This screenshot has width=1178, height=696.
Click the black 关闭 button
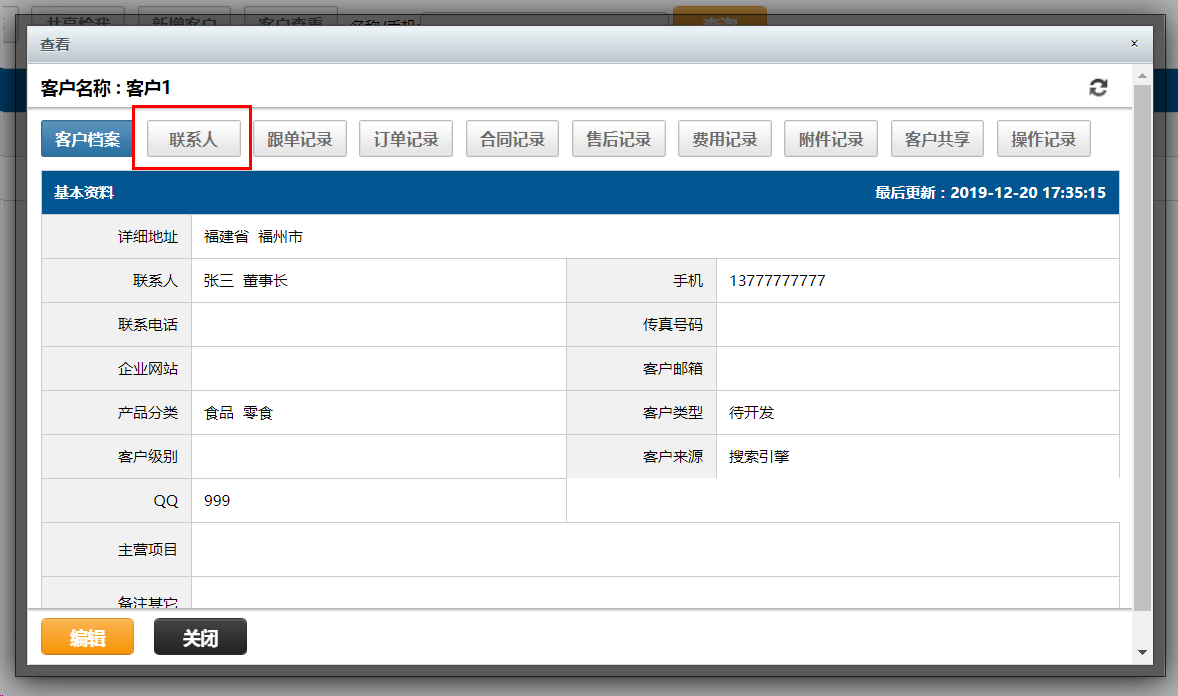(x=200, y=637)
